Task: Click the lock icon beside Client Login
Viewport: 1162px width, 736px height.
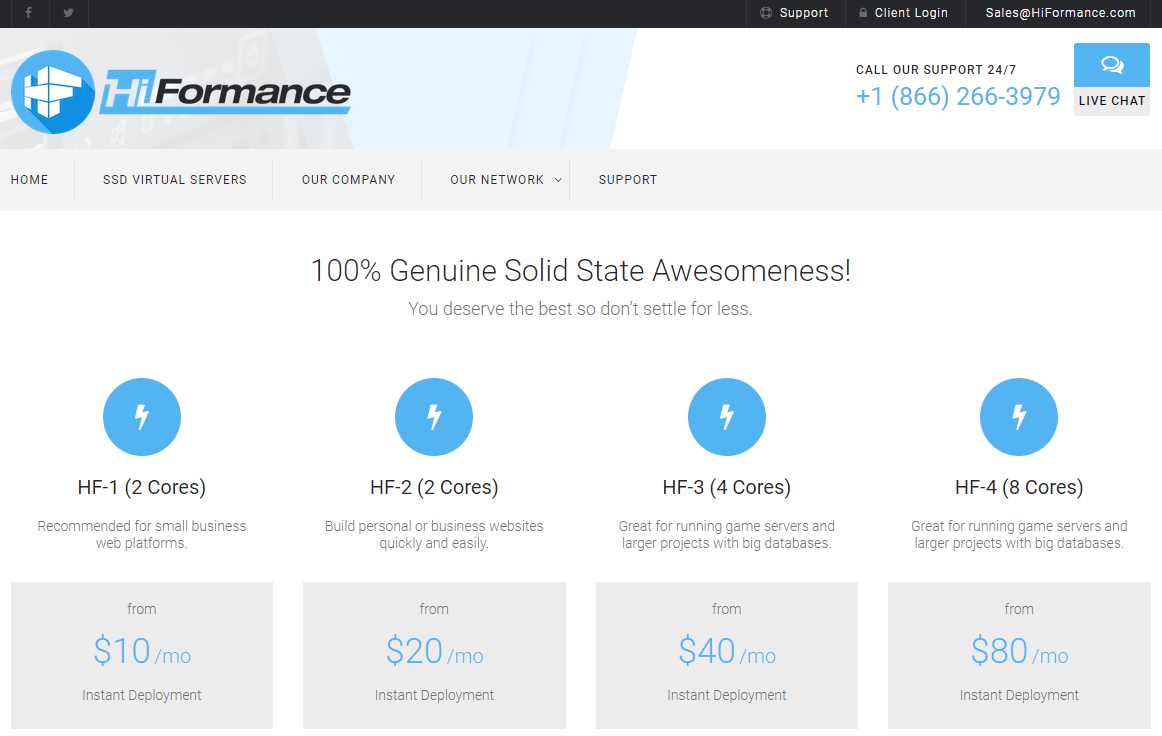Action: [x=862, y=13]
